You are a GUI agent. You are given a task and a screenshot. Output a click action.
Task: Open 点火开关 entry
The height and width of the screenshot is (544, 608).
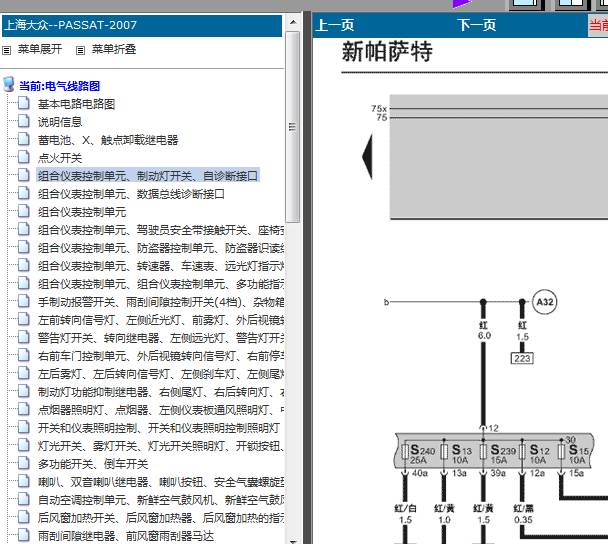(60, 158)
